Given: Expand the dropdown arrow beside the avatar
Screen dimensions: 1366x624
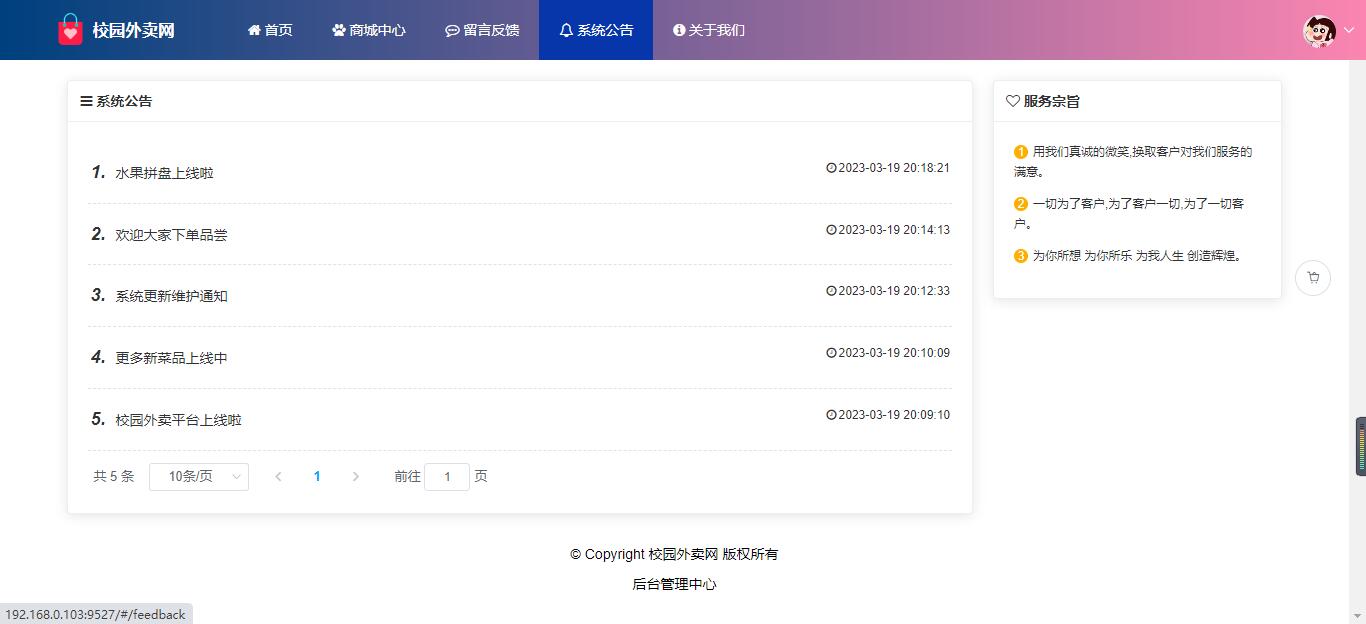Looking at the screenshot, I should (1348, 30).
